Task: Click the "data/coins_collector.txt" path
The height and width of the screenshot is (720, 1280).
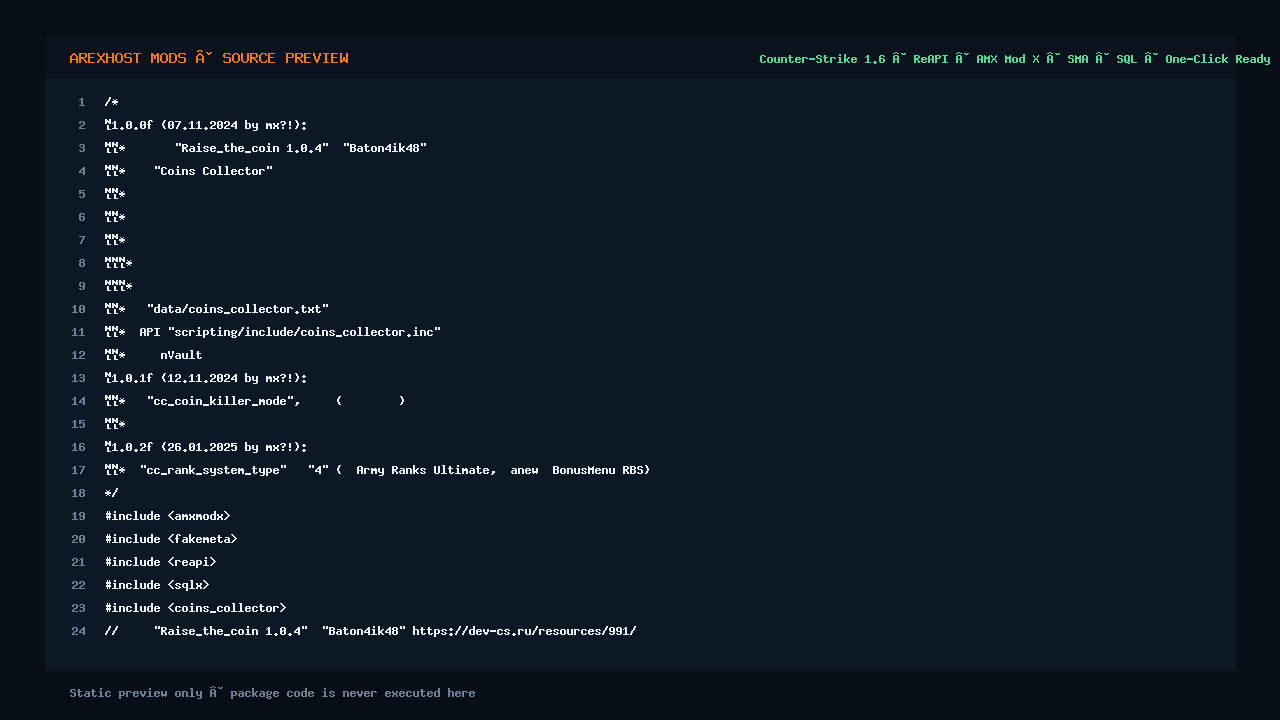Action: pyautogui.click(x=238, y=309)
